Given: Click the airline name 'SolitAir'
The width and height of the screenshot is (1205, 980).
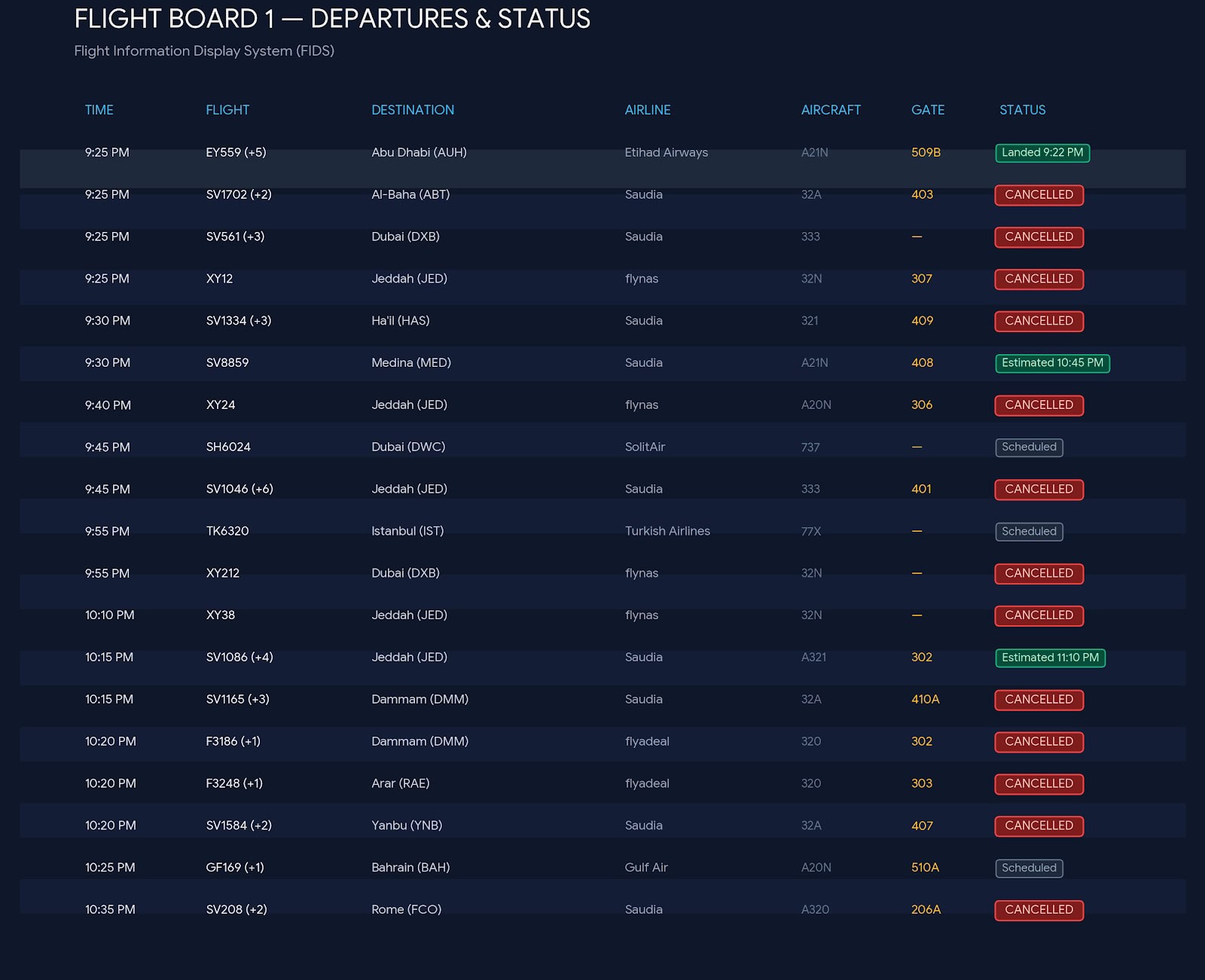Looking at the screenshot, I should [645, 447].
